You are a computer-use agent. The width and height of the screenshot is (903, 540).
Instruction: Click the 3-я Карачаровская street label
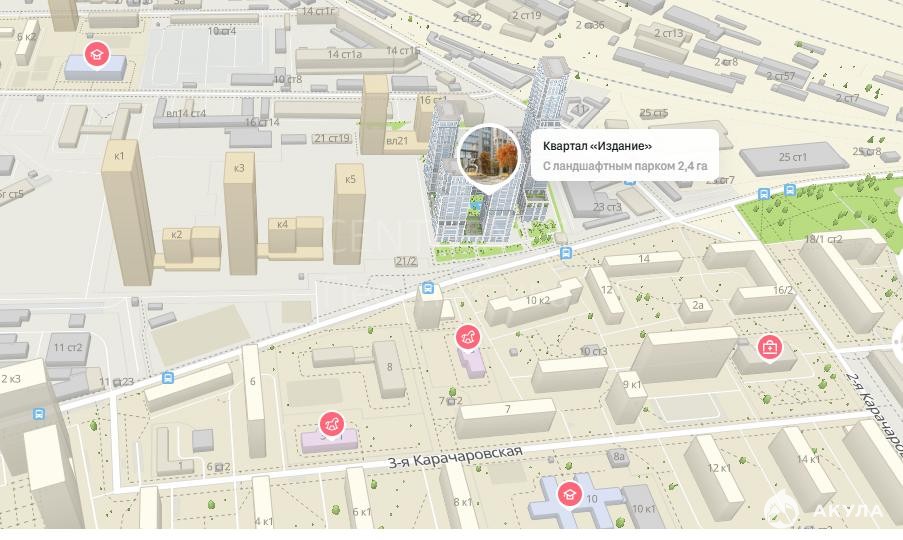[455, 456]
